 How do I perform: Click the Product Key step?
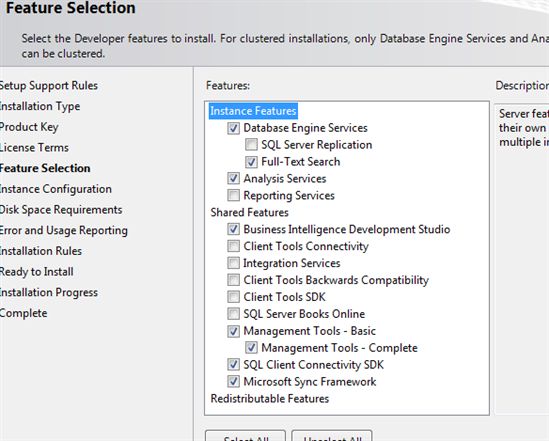tap(29, 127)
